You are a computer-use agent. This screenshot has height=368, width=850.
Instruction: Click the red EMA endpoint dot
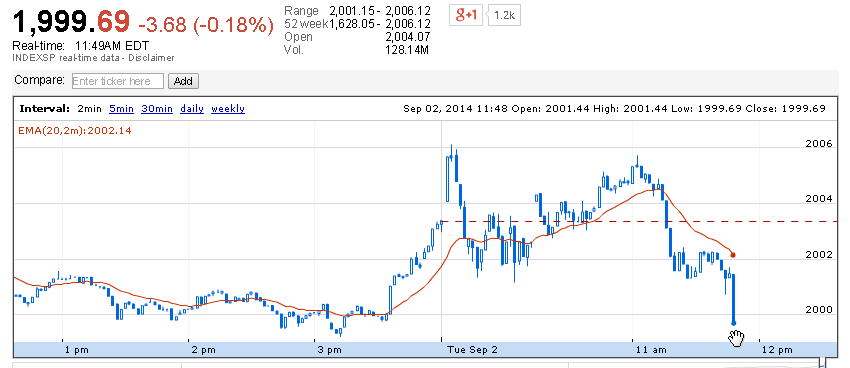[733, 255]
